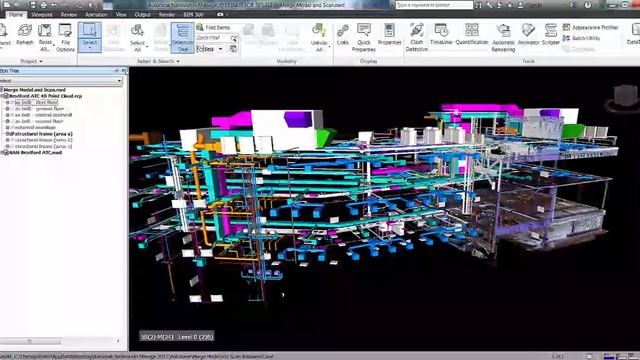Switch to the Review ribbon tab

pos(69,14)
